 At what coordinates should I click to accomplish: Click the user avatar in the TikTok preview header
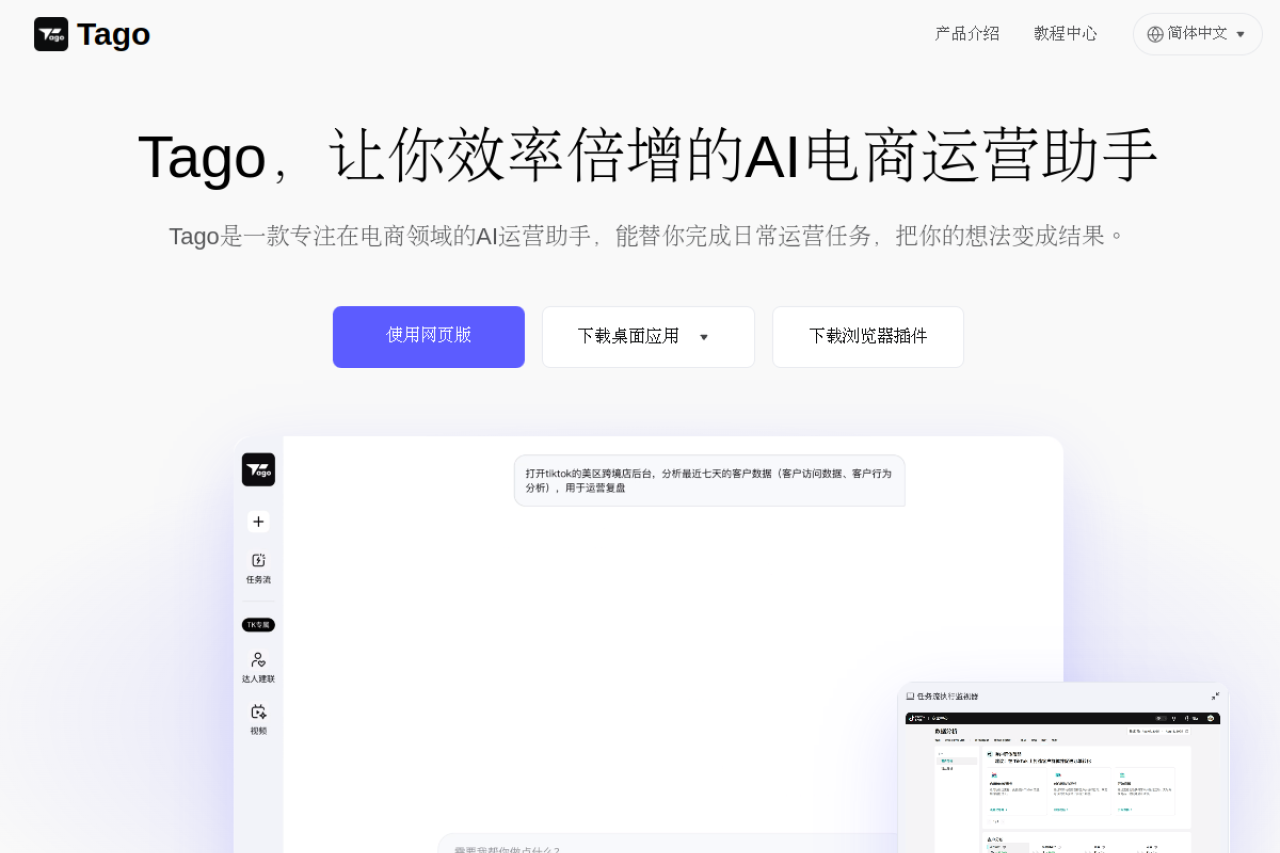coord(1210,719)
